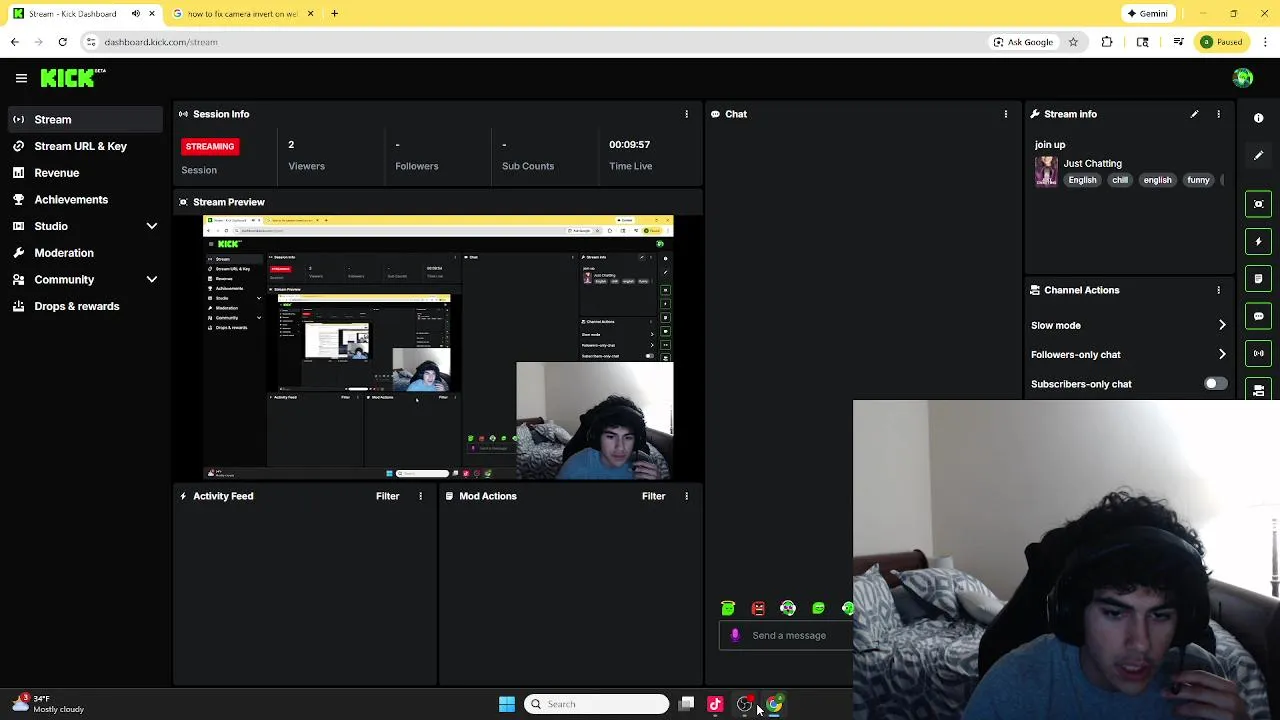Open the Windows Start menu
This screenshot has width=1280, height=720.
click(x=507, y=704)
